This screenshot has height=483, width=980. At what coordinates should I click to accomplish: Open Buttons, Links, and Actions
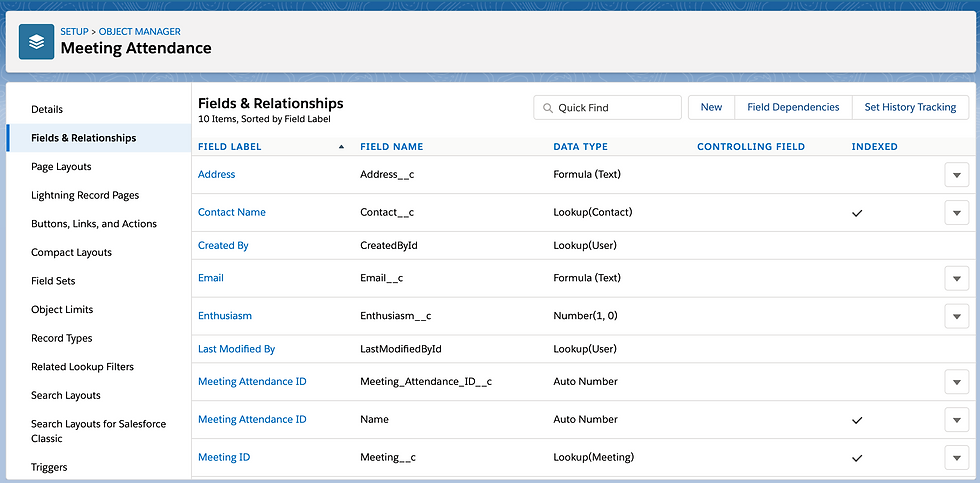[94, 224]
